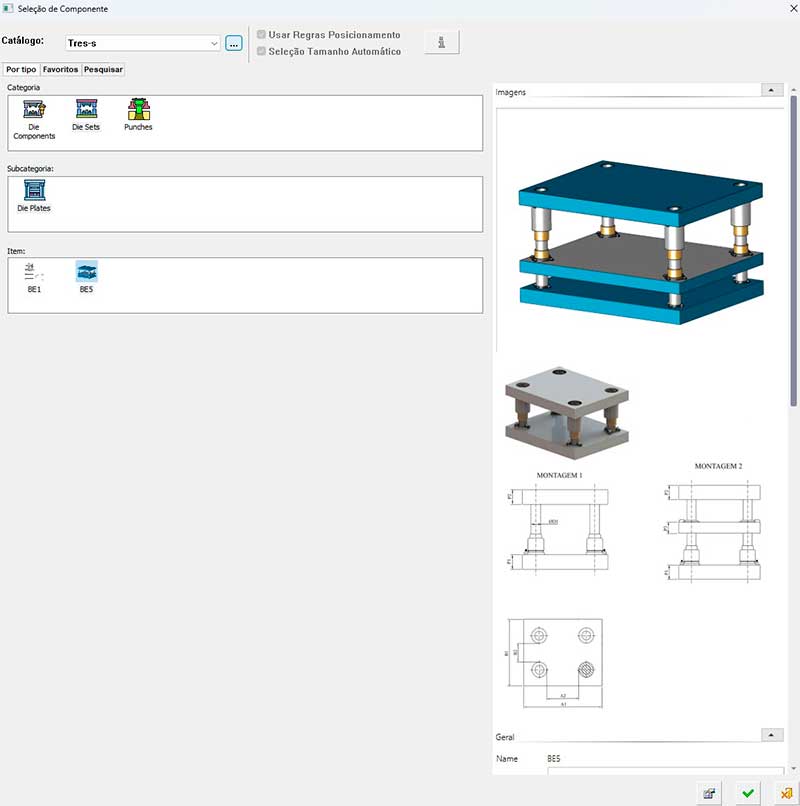This screenshot has height=806, width=800.
Task: Open the properties icon beside the checkmark
Action: (709, 793)
